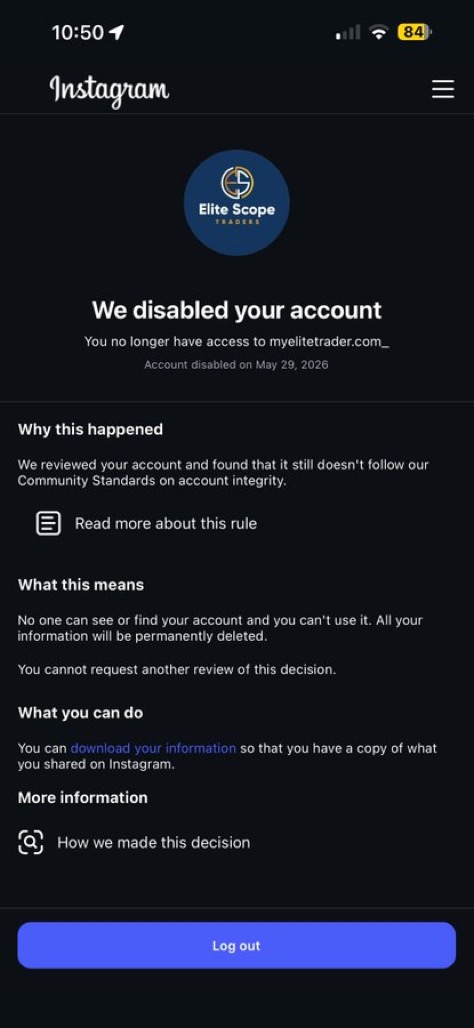The width and height of the screenshot is (474, 1028).
Task: Tap the What this means heading
Action: pos(81,585)
